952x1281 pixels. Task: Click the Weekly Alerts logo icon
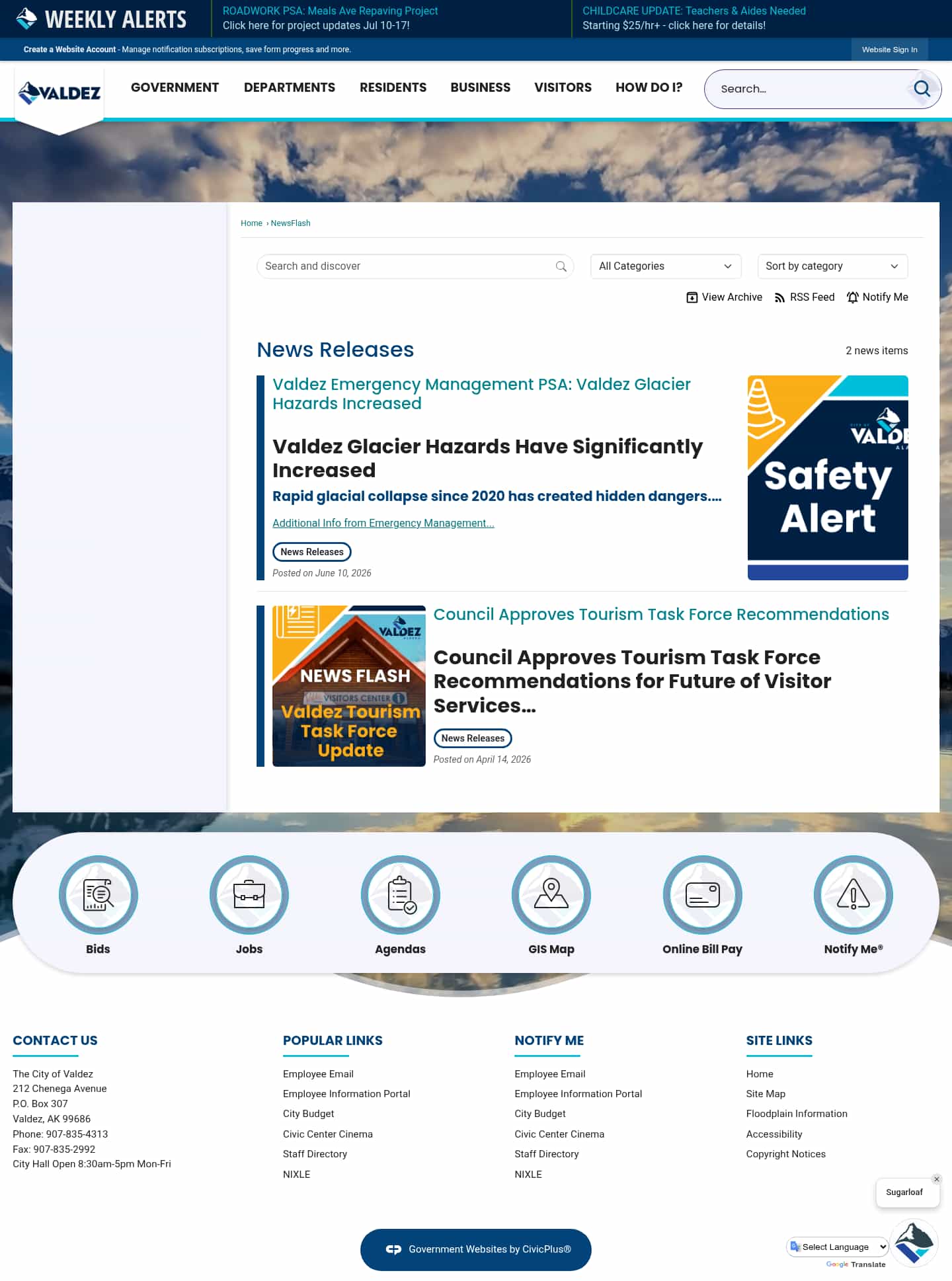26,19
